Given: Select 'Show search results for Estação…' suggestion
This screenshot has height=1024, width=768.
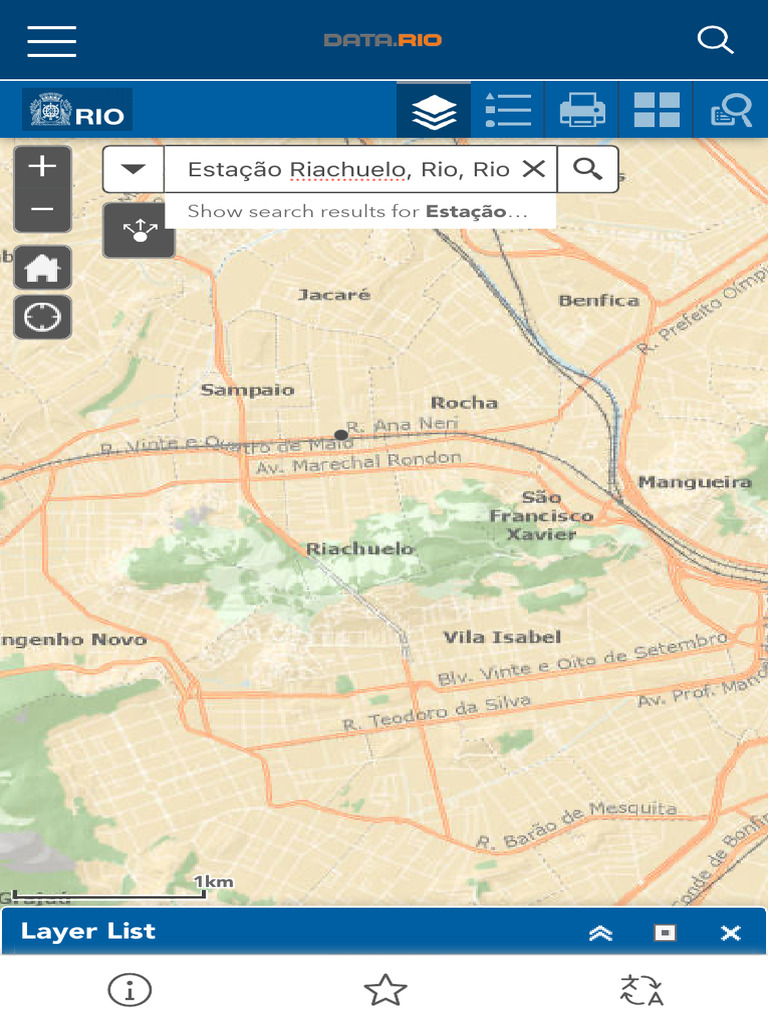Looking at the screenshot, I should pos(360,211).
